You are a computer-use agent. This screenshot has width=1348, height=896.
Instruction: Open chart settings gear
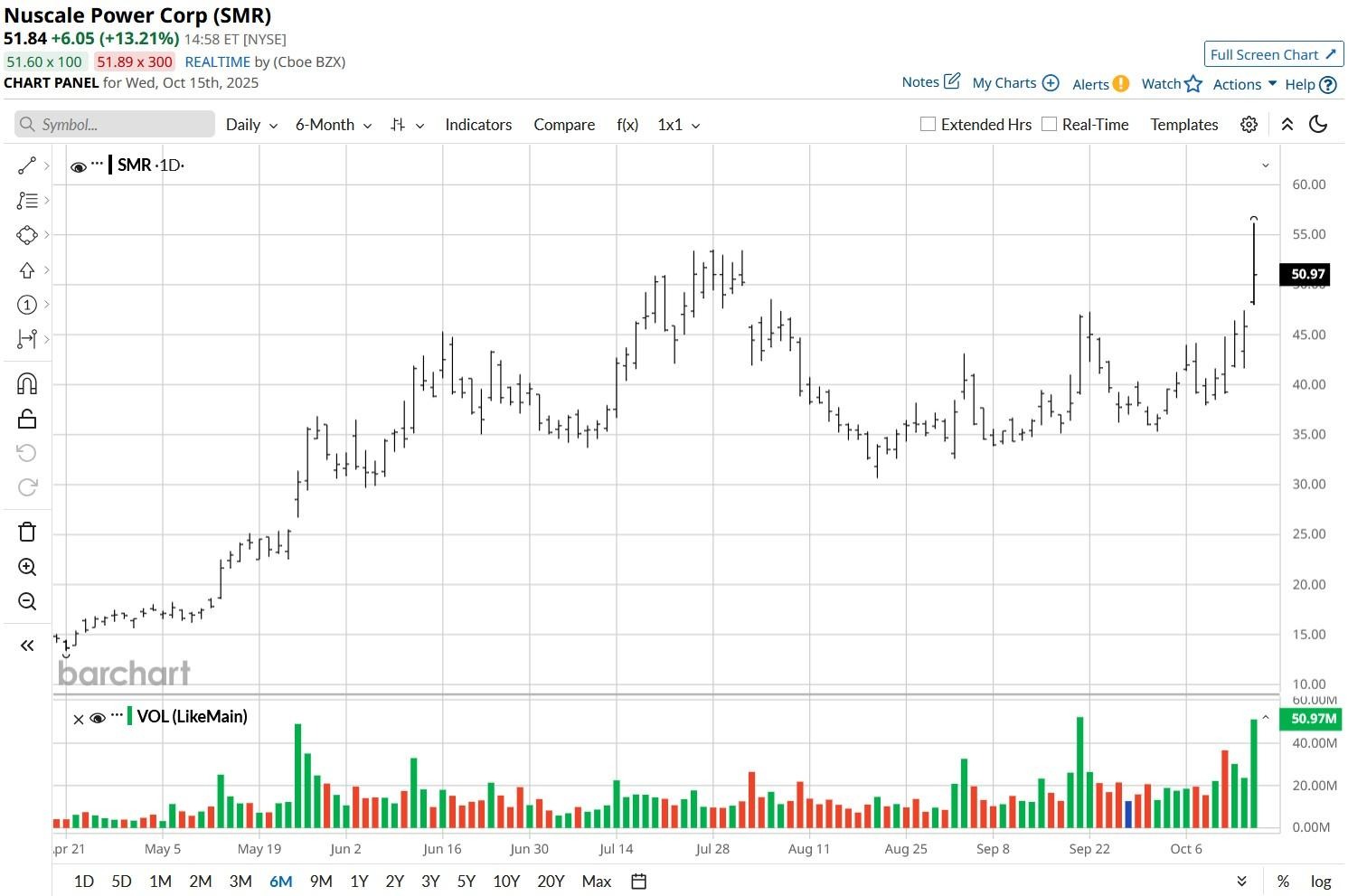[1249, 125]
